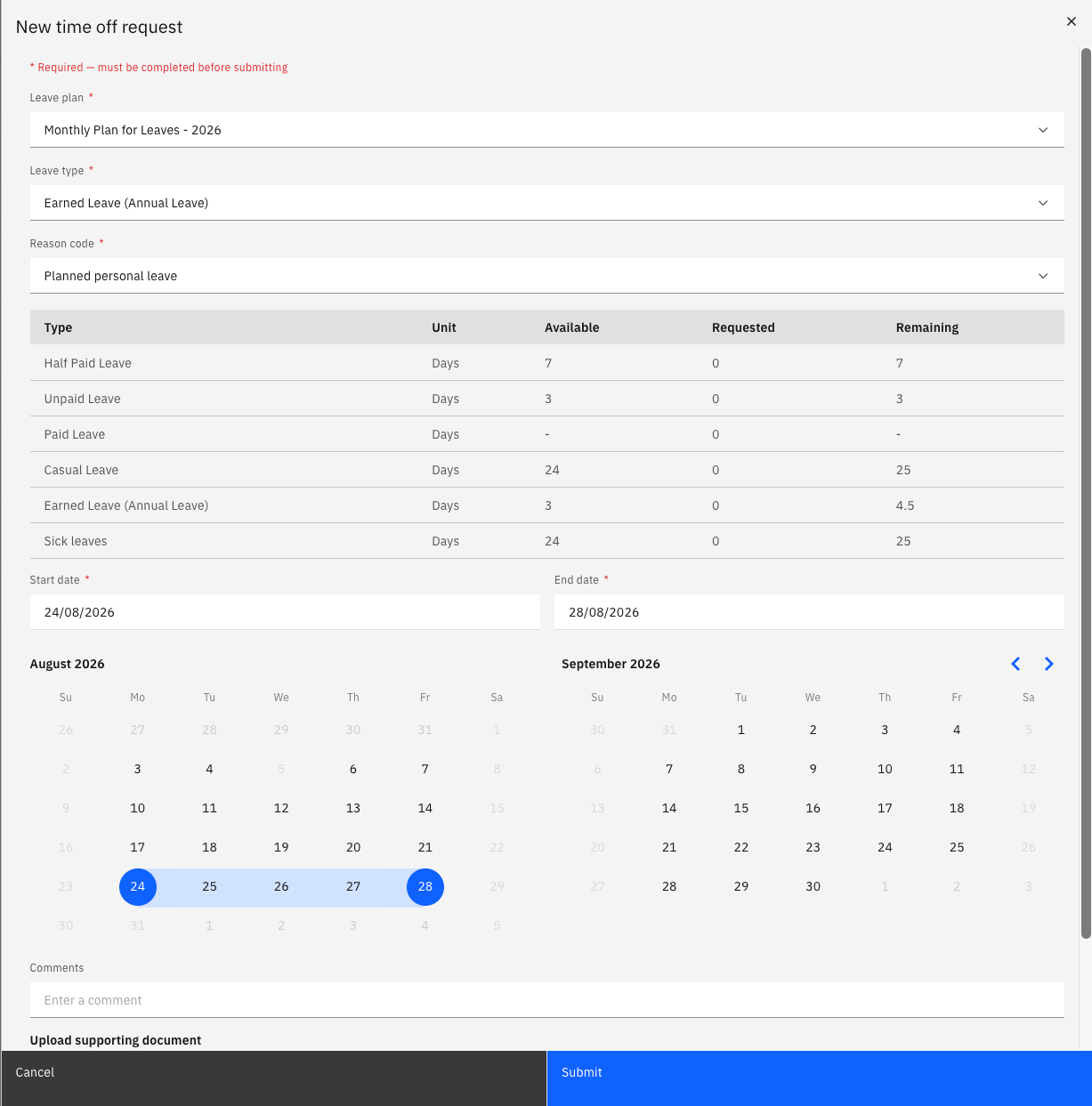The image size is (1092, 1106).
Task: Pick September 11 in the calendar
Action: click(x=957, y=770)
